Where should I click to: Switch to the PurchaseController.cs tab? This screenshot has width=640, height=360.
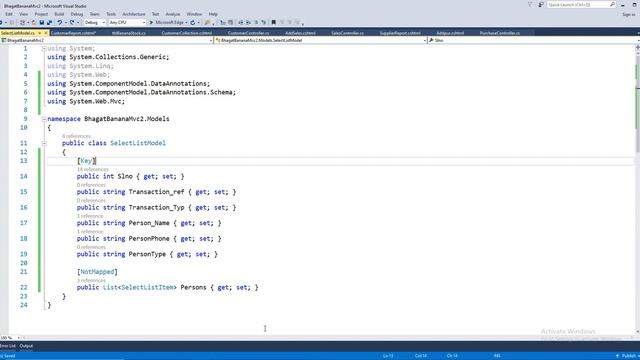[500, 33]
